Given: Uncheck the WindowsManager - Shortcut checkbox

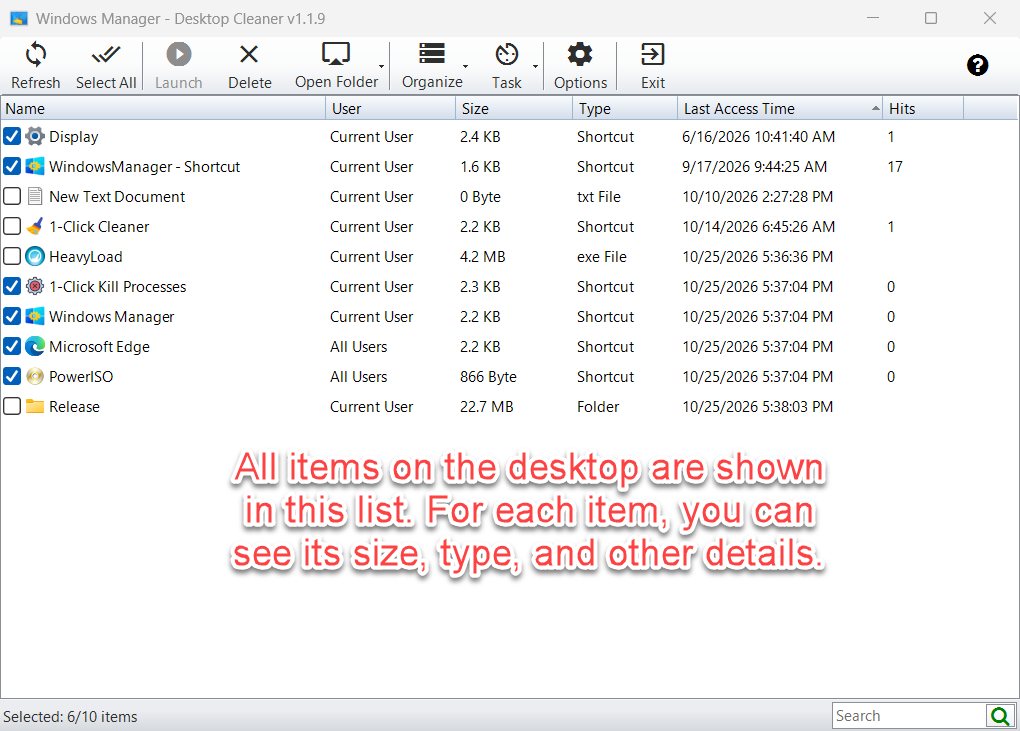Looking at the screenshot, I should [12, 166].
